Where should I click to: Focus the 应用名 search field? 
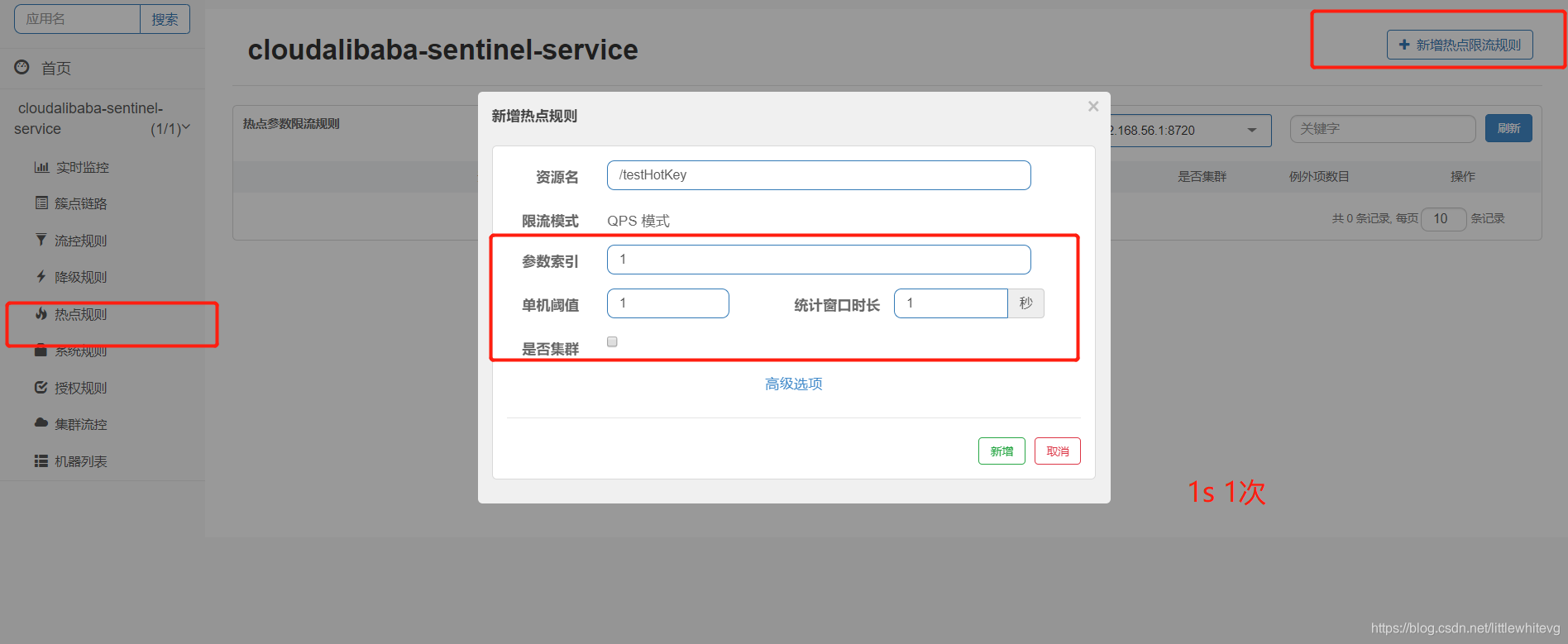point(77,19)
